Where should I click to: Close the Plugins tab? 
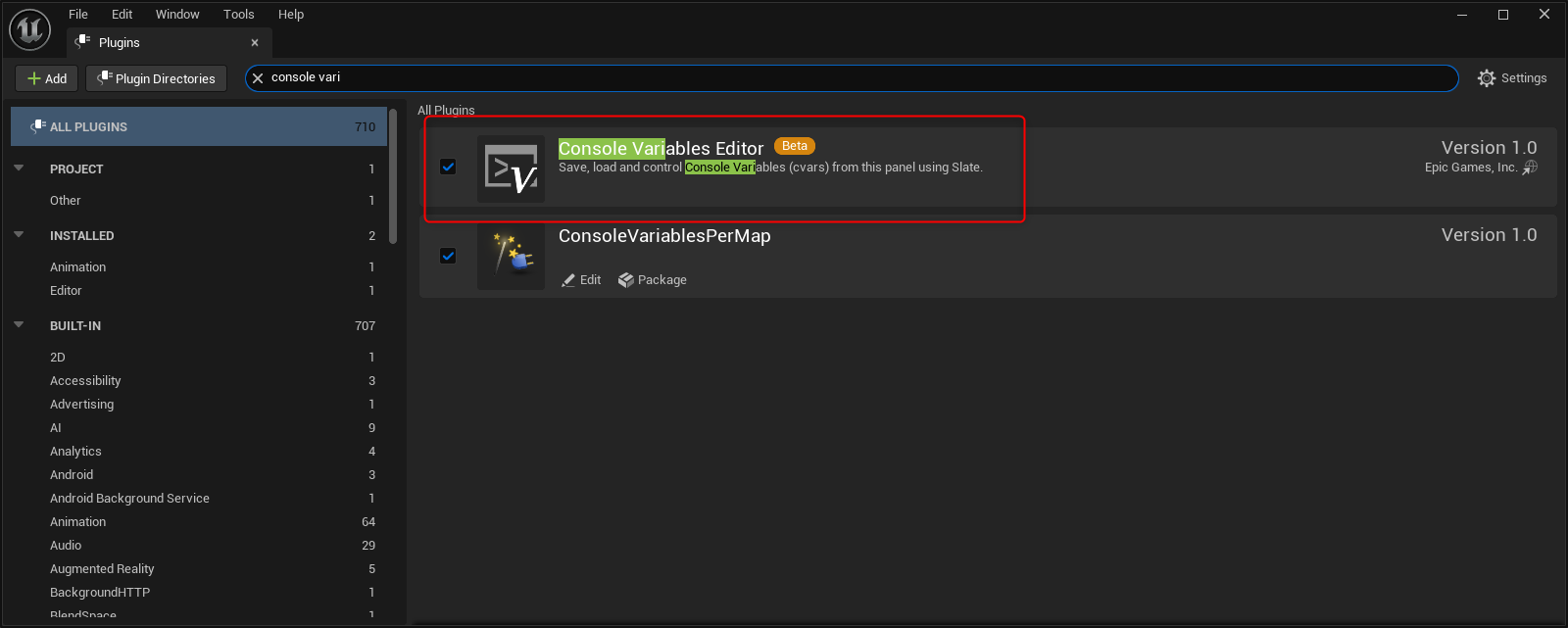click(255, 43)
